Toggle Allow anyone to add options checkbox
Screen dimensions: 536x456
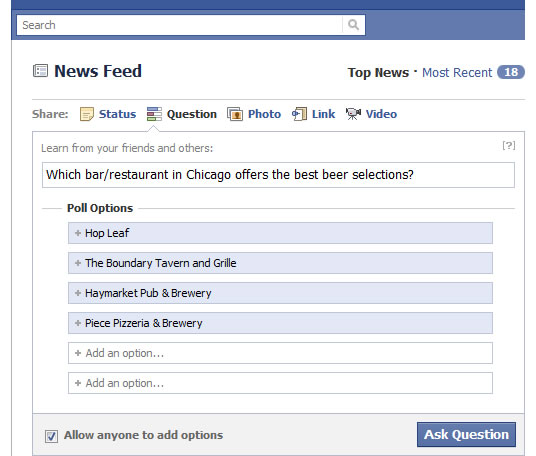coord(51,436)
